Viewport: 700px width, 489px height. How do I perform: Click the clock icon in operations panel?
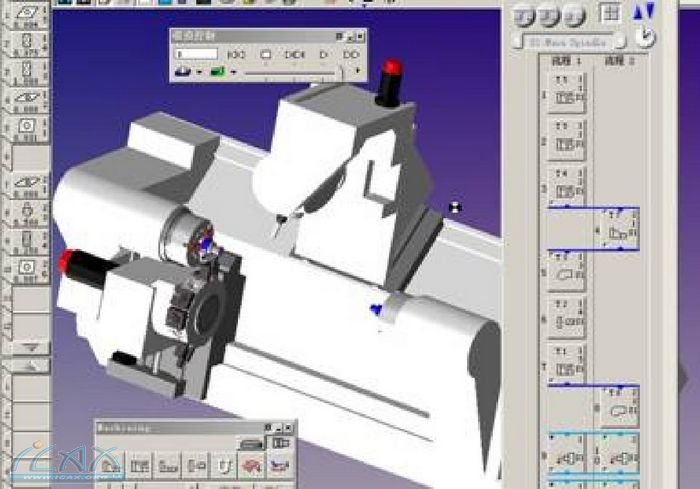645,38
